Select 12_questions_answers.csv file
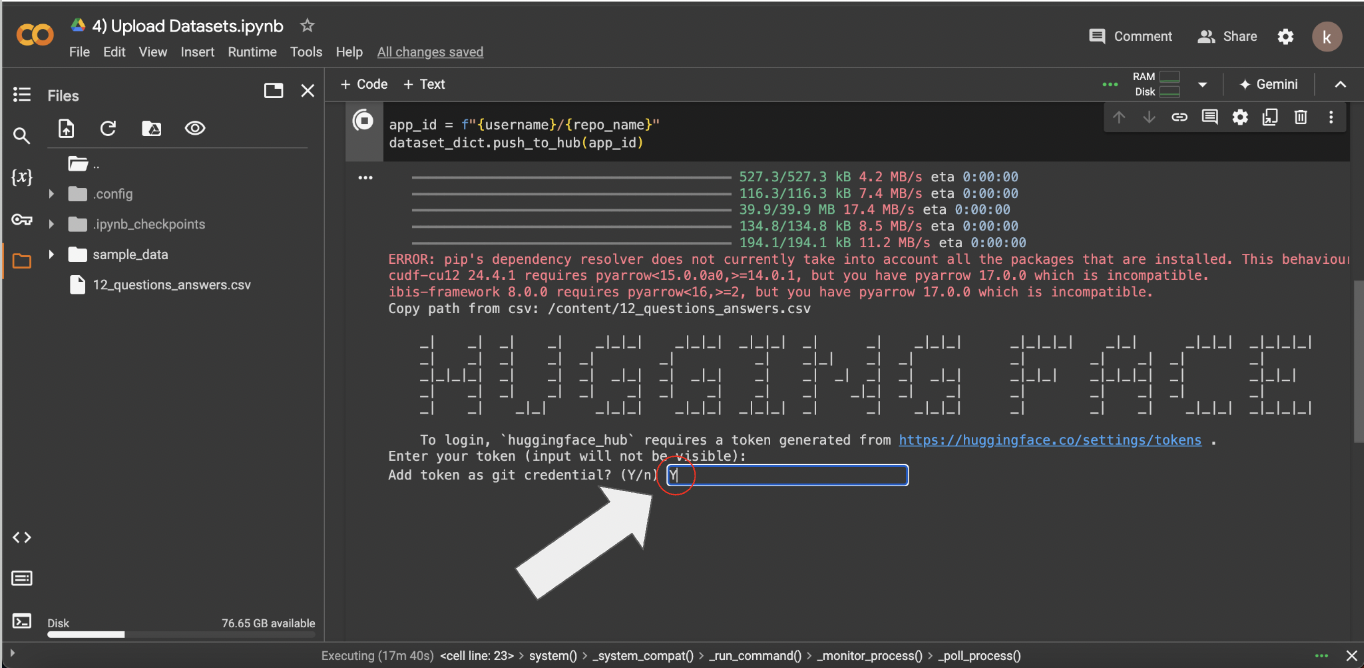Image resolution: width=1364 pixels, height=668 pixels. point(171,285)
